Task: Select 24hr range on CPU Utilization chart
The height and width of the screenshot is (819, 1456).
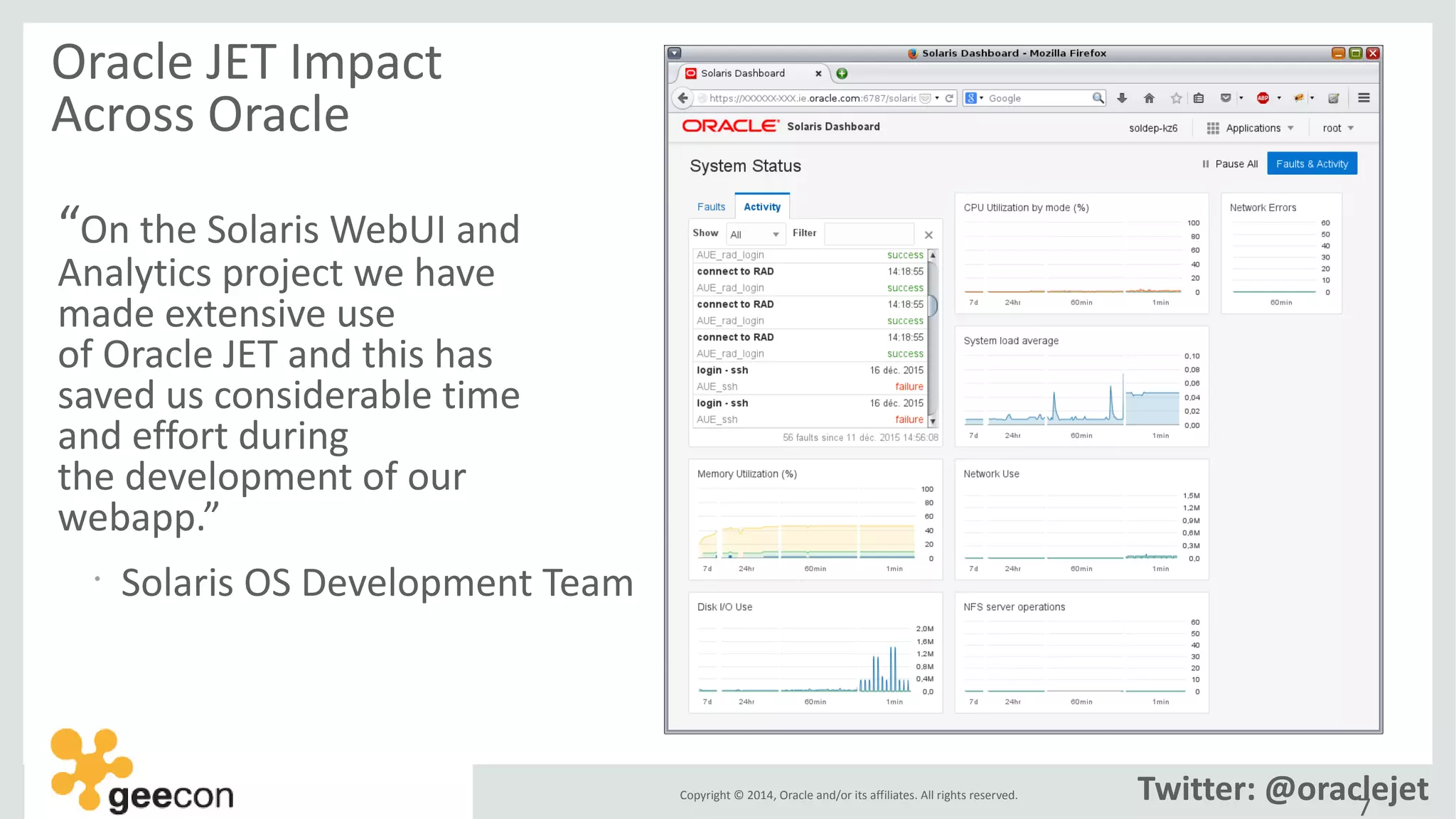Action: [1012, 303]
